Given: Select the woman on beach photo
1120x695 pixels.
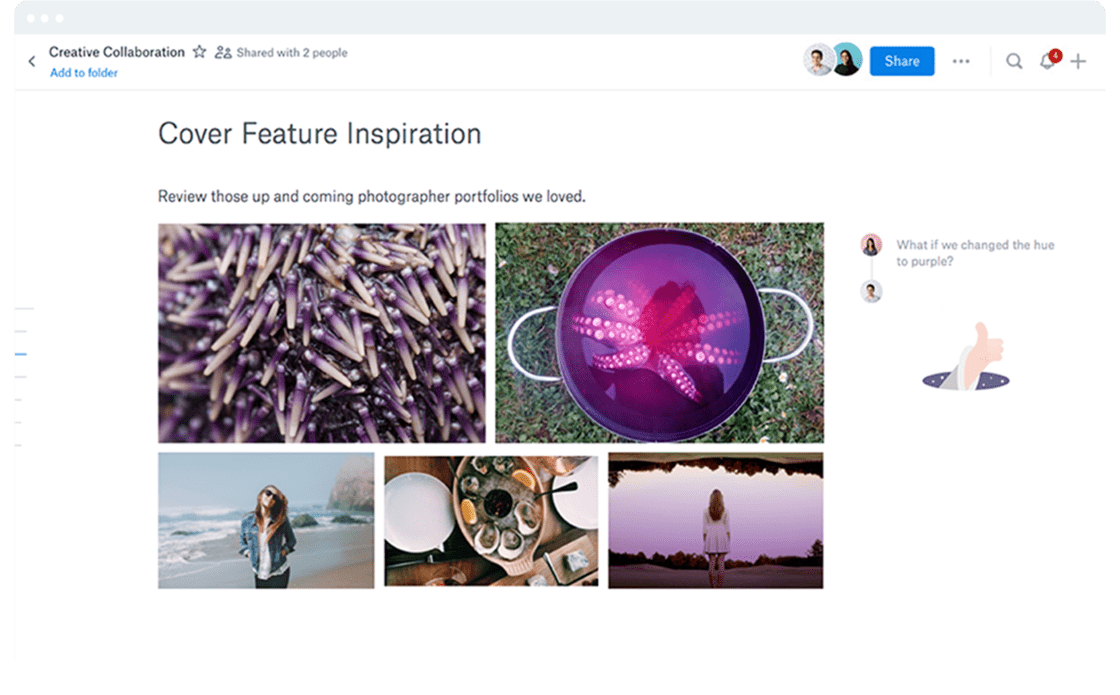Looking at the screenshot, I should (266, 520).
